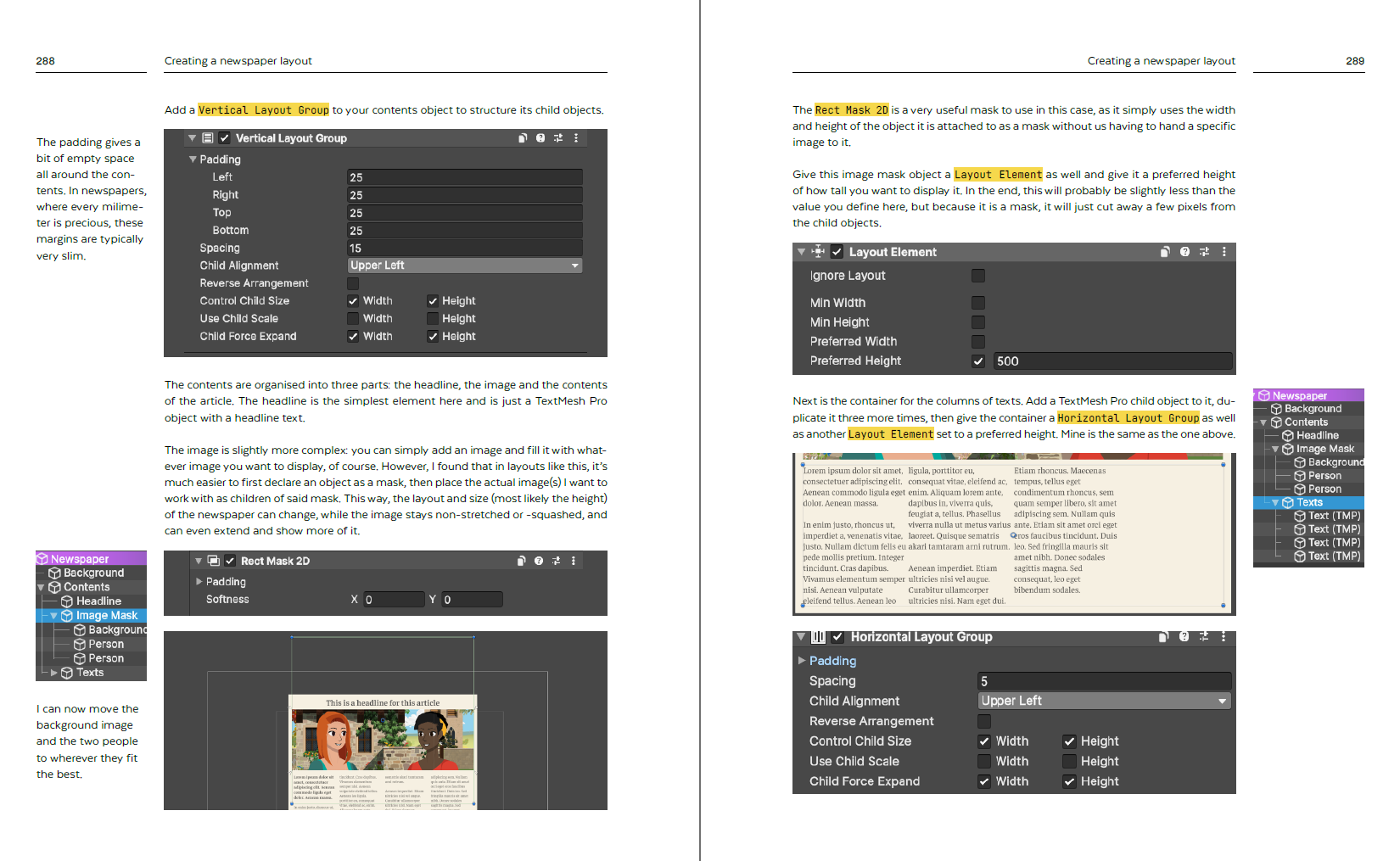Click Vertical Layout Group script reference icon
This screenshot has width=1400, height=861.
coord(523,138)
